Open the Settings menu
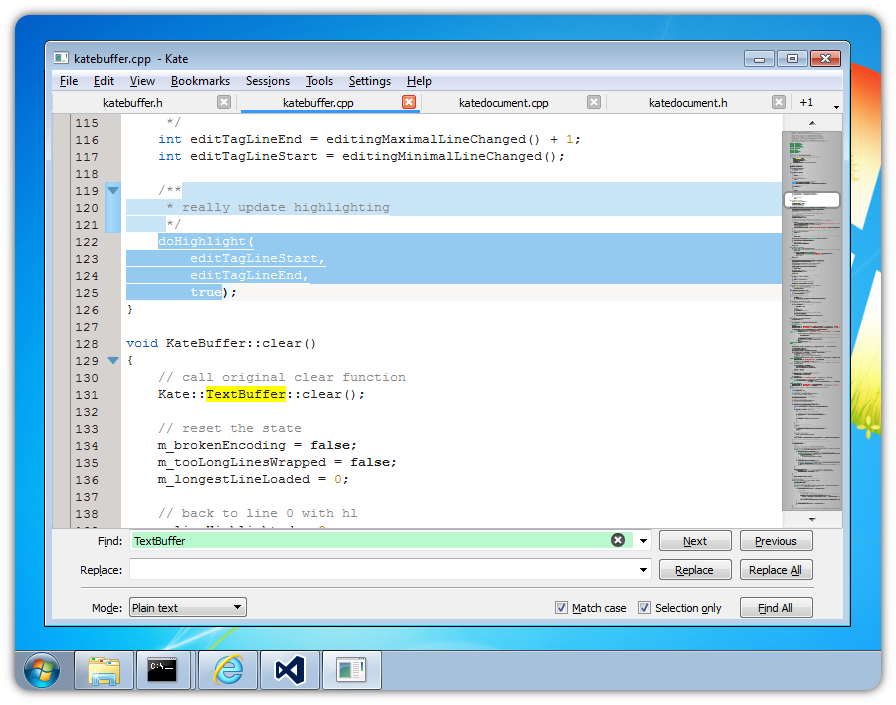 (370, 81)
